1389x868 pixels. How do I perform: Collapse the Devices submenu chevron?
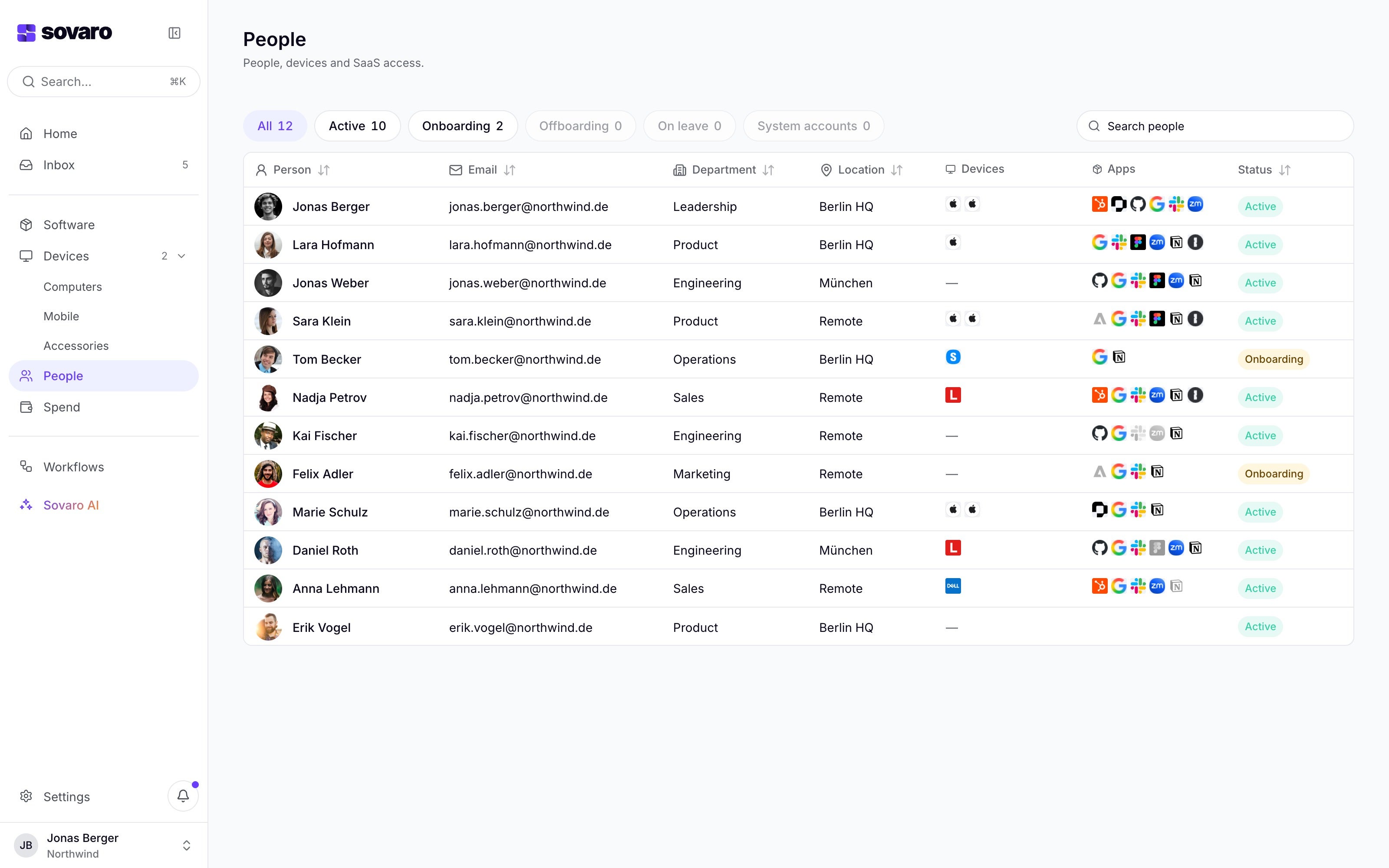(x=182, y=256)
